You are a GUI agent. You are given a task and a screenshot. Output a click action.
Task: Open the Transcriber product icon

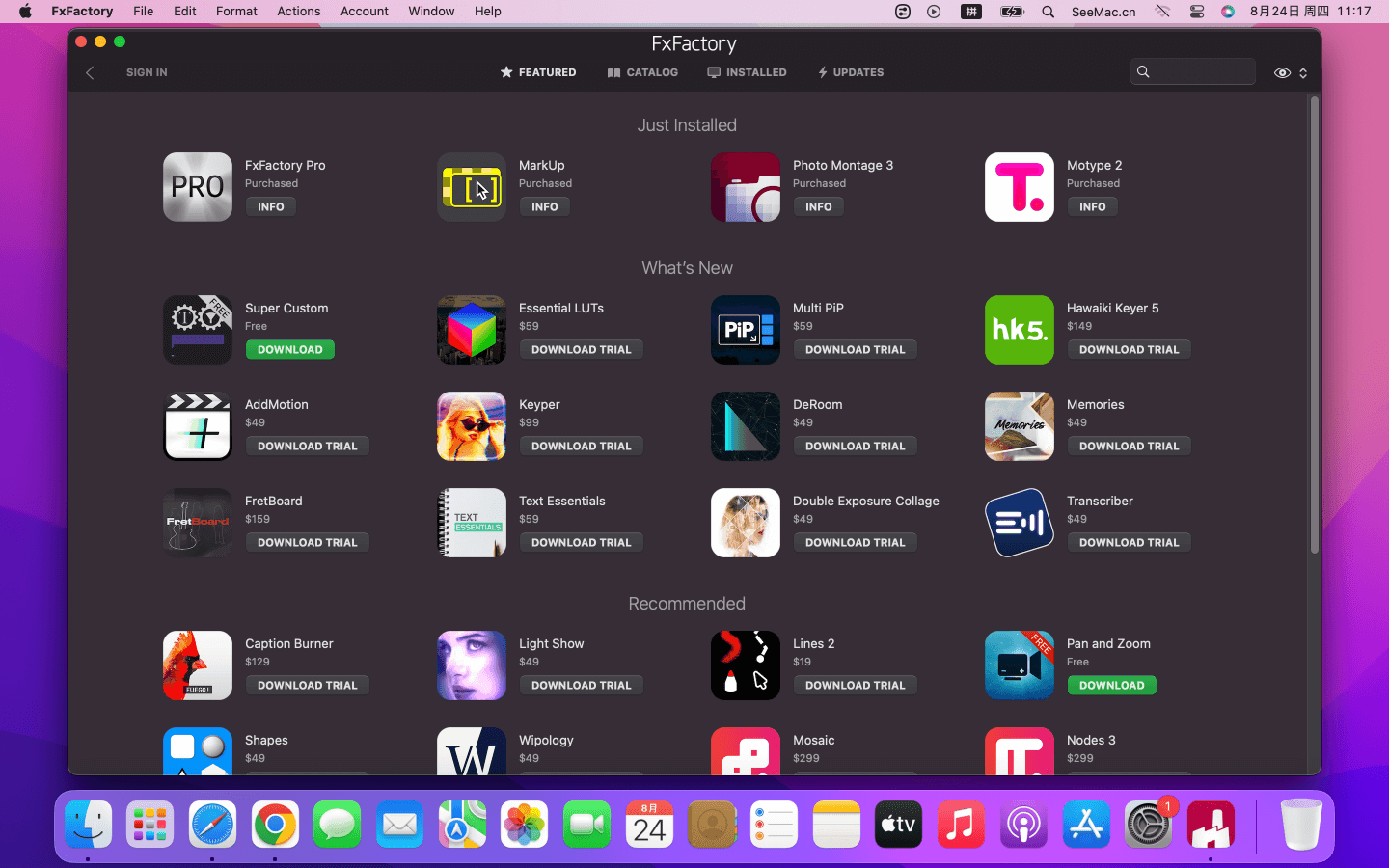(x=1020, y=523)
